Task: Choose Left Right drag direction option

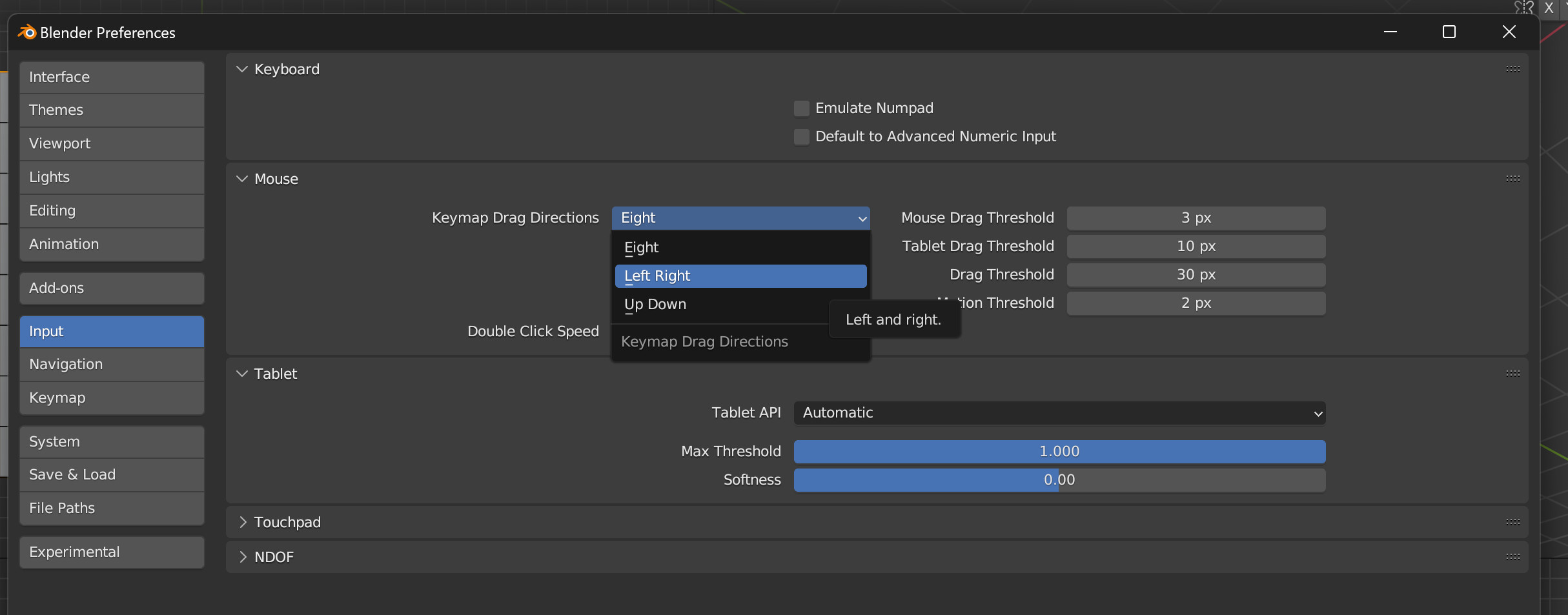Action: [740, 276]
